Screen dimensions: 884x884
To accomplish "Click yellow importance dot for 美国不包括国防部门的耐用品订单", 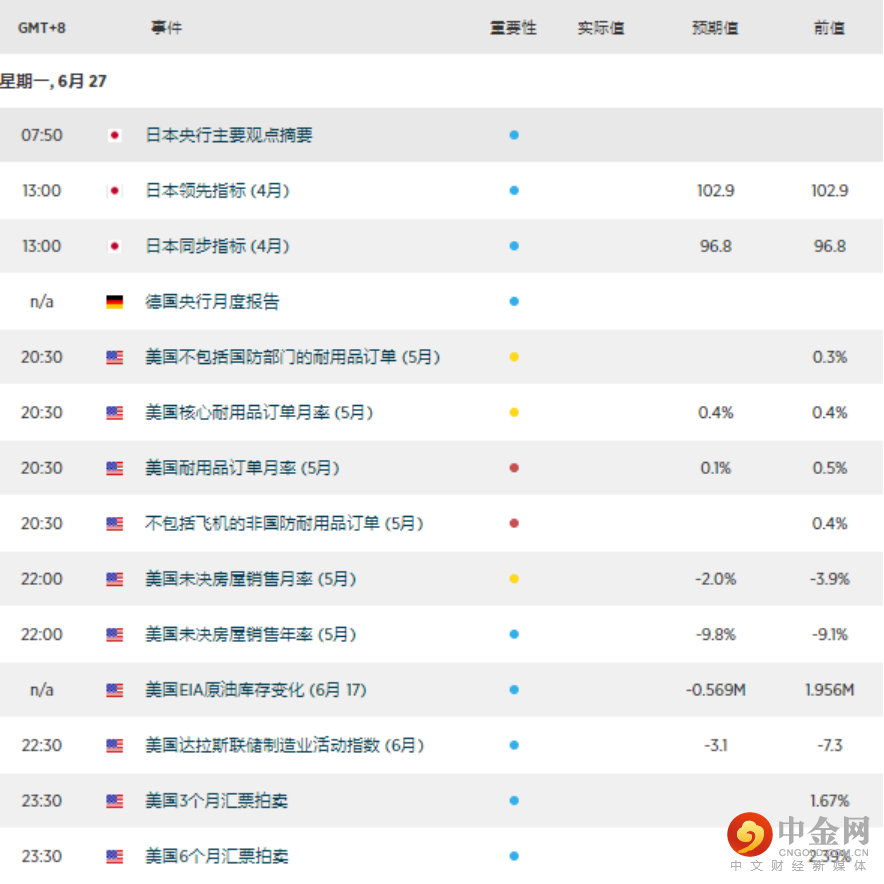I will [x=514, y=357].
